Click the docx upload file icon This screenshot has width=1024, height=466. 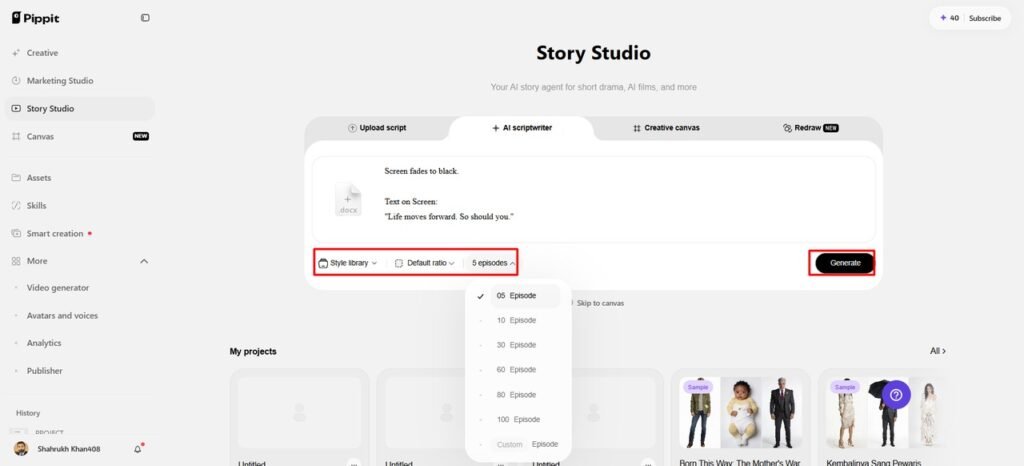pyautogui.click(x=348, y=199)
